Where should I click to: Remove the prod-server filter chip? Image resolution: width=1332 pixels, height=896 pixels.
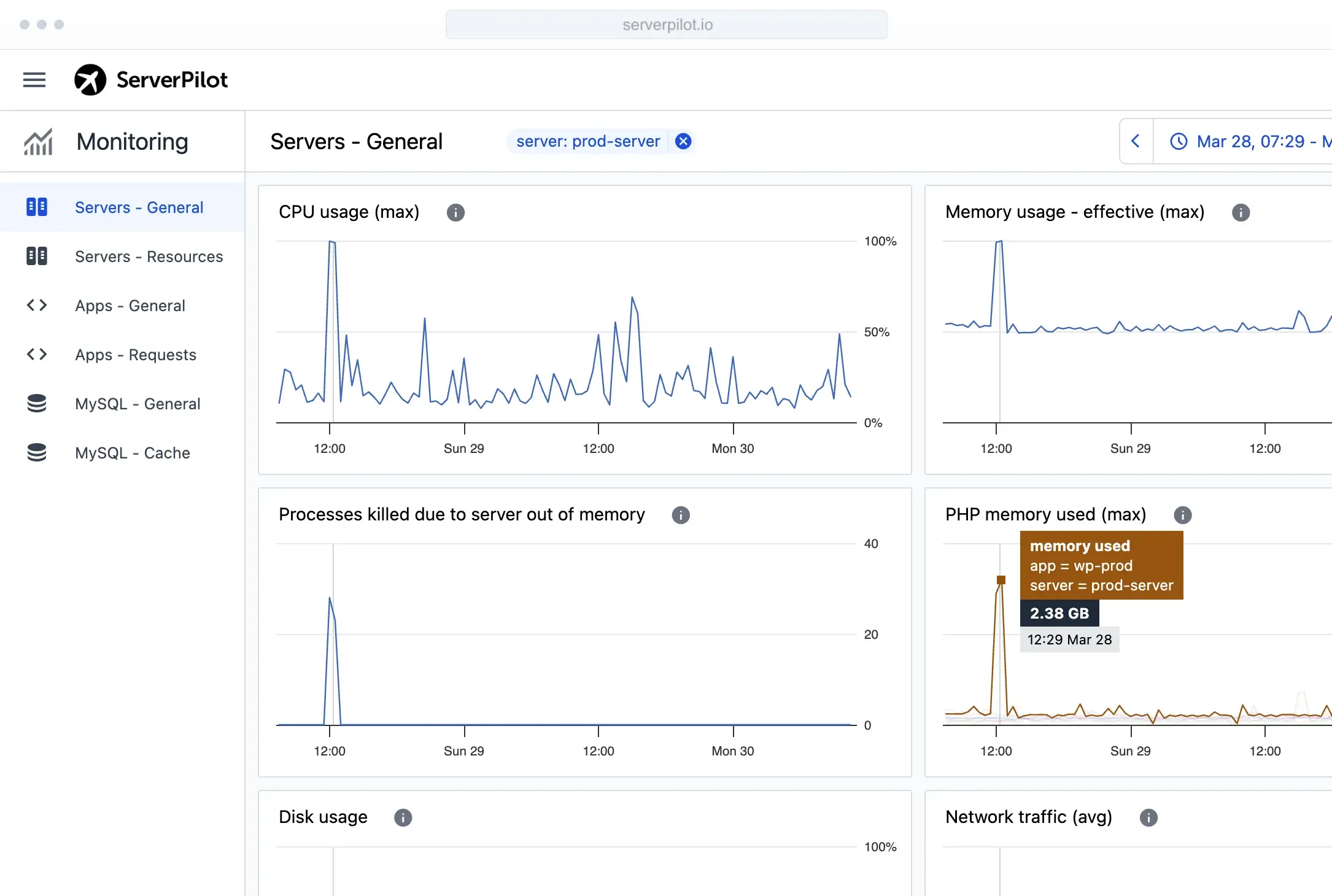(x=683, y=142)
